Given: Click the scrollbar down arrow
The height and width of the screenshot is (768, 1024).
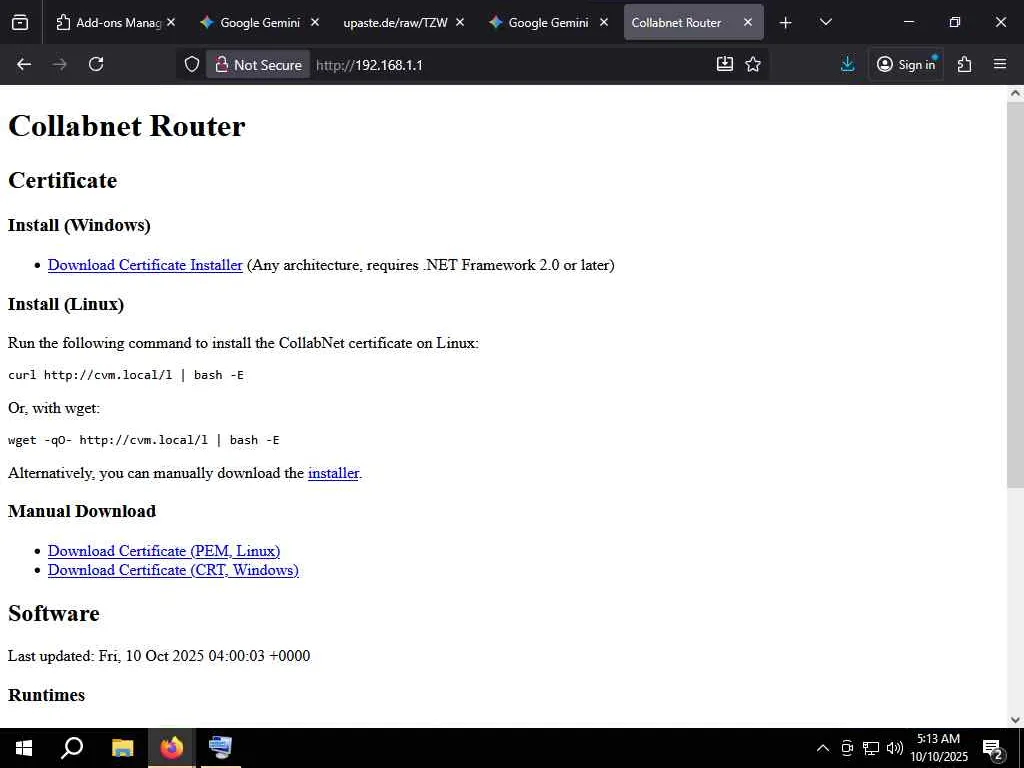Looking at the screenshot, I should pyautogui.click(x=1015, y=720).
